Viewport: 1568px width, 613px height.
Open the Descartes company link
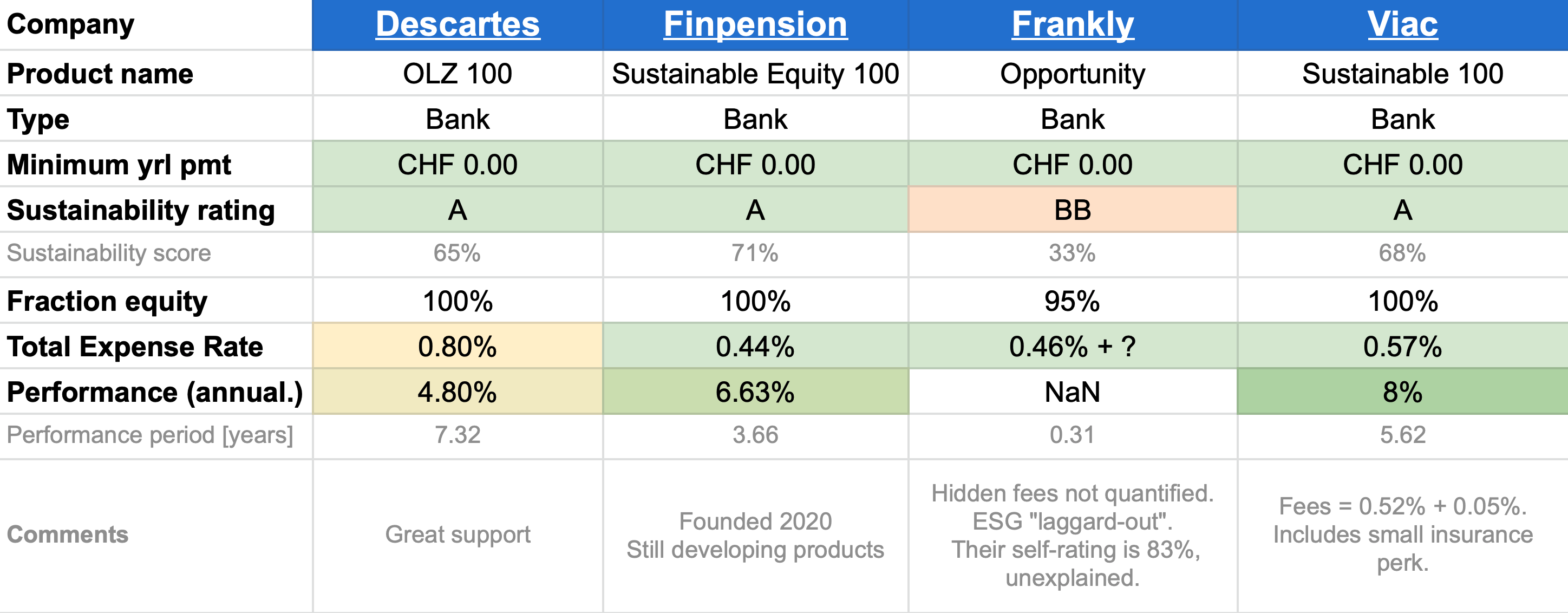coord(457,24)
